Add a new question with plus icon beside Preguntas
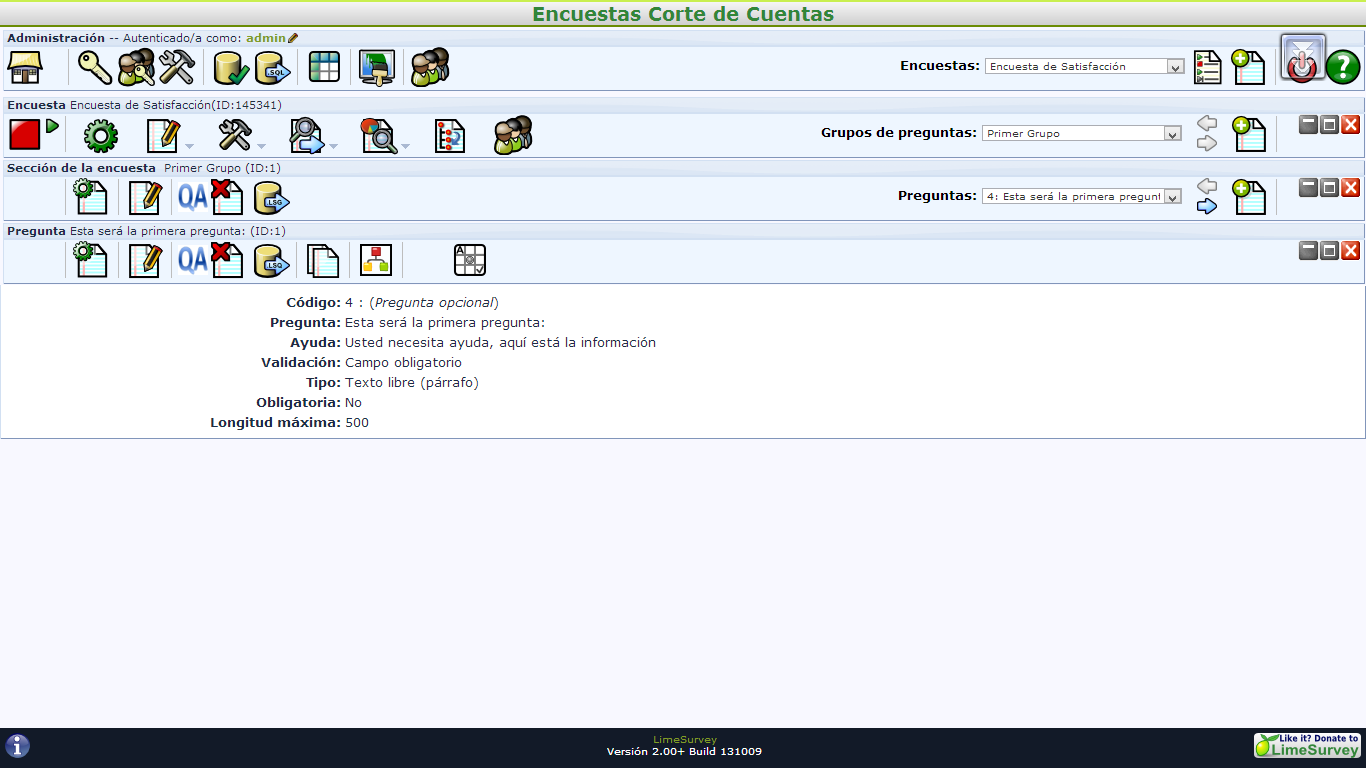This screenshot has width=1366, height=768. coord(1248,197)
